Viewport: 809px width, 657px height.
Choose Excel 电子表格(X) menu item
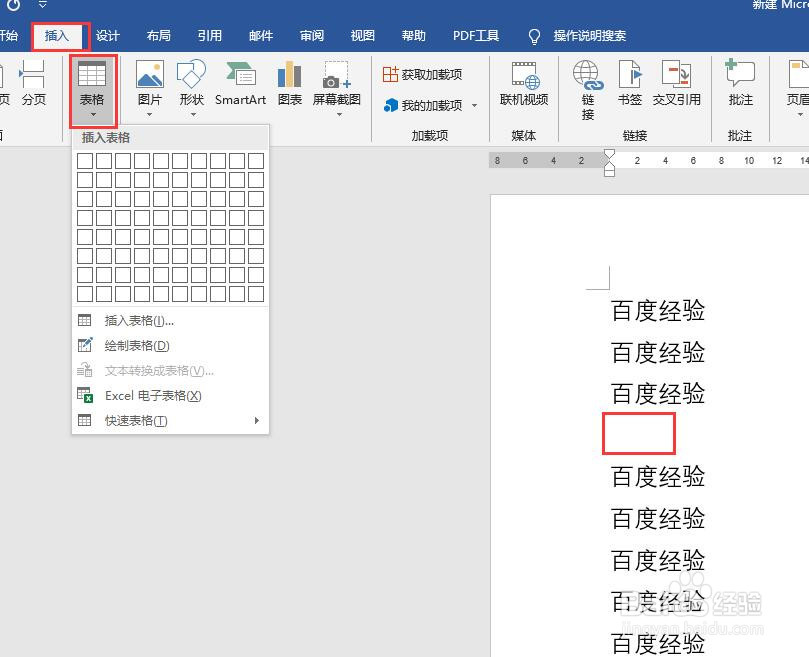click(x=170, y=396)
